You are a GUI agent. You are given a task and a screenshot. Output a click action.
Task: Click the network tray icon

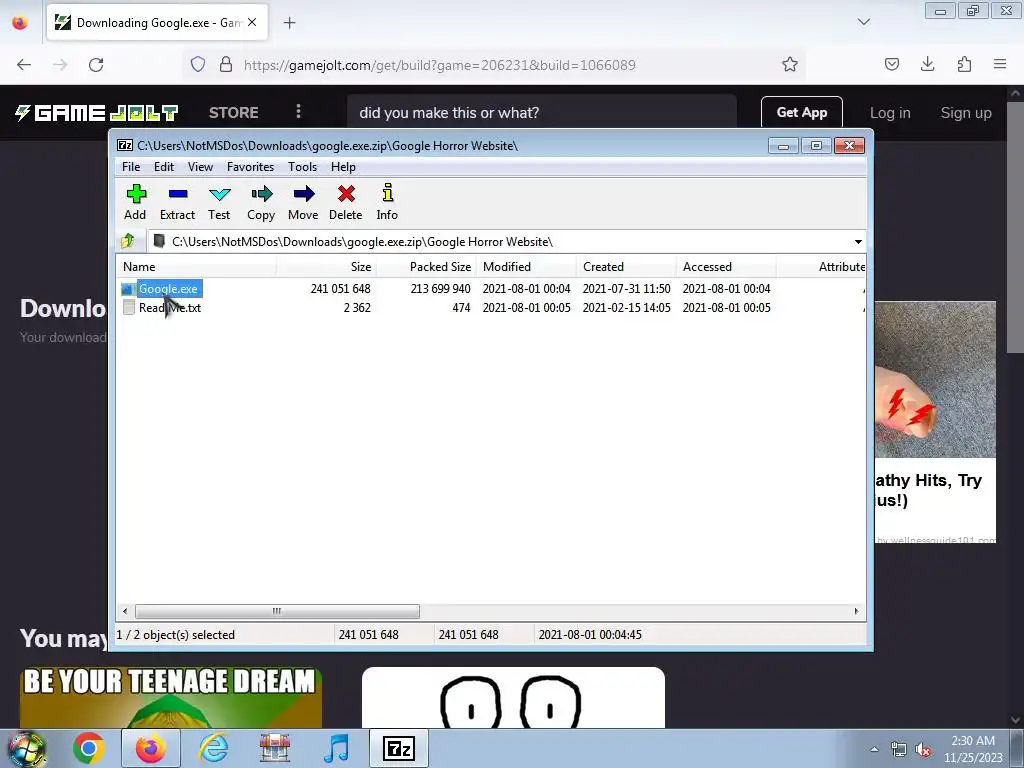899,750
